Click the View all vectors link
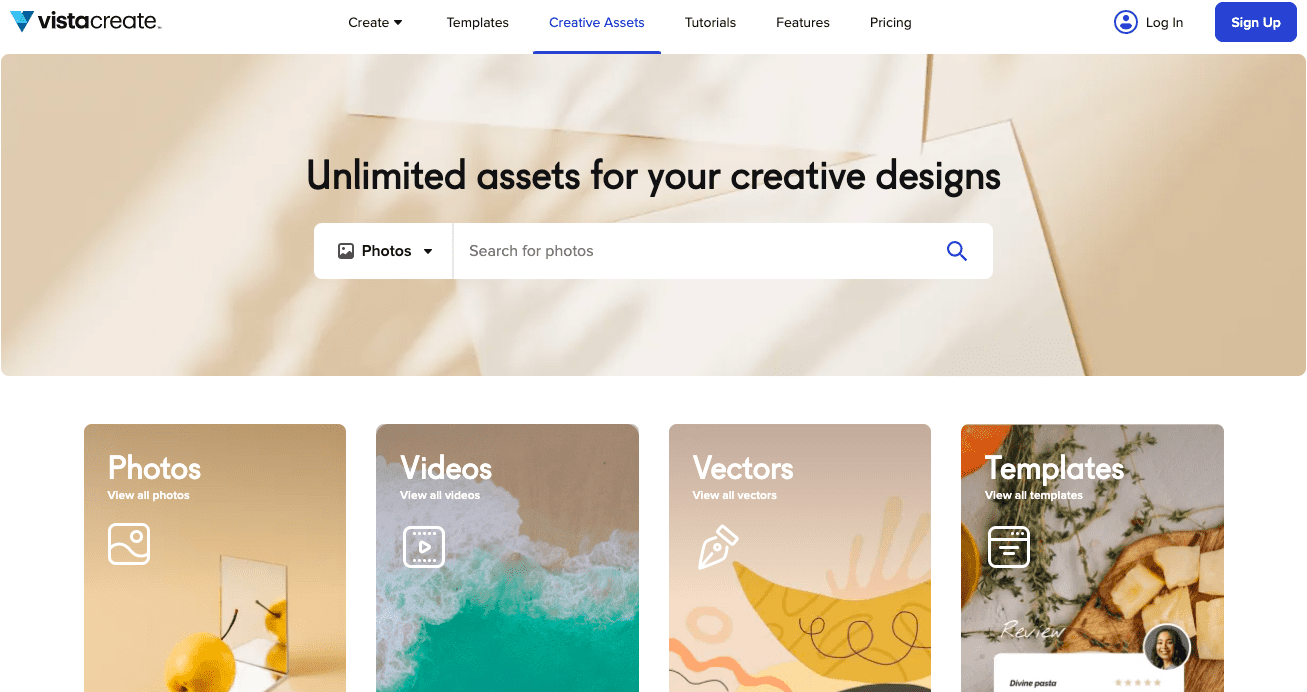 click(x=734, y=495)
